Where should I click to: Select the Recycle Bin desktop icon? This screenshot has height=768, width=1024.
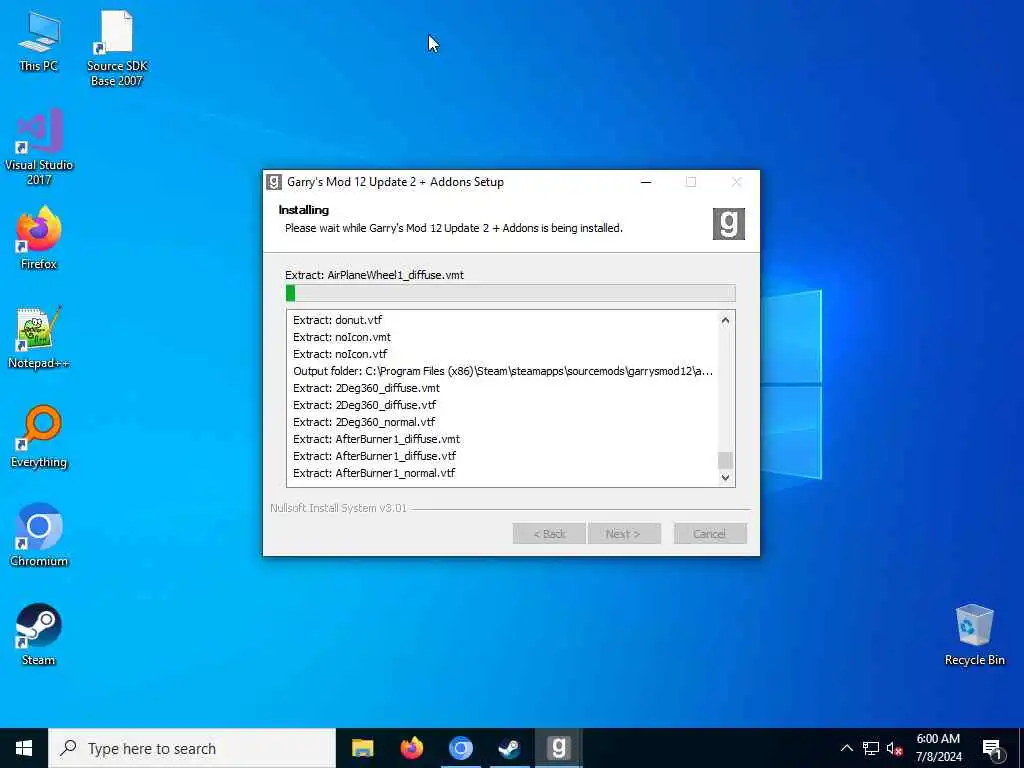click(974, 634)
